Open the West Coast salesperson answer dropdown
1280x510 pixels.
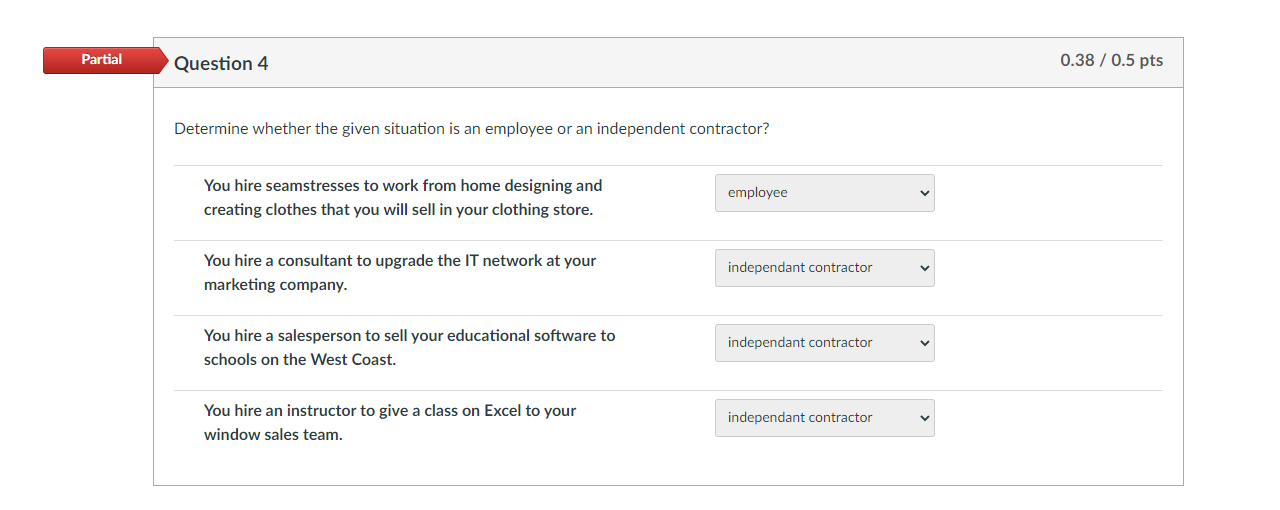click(824, 343)
